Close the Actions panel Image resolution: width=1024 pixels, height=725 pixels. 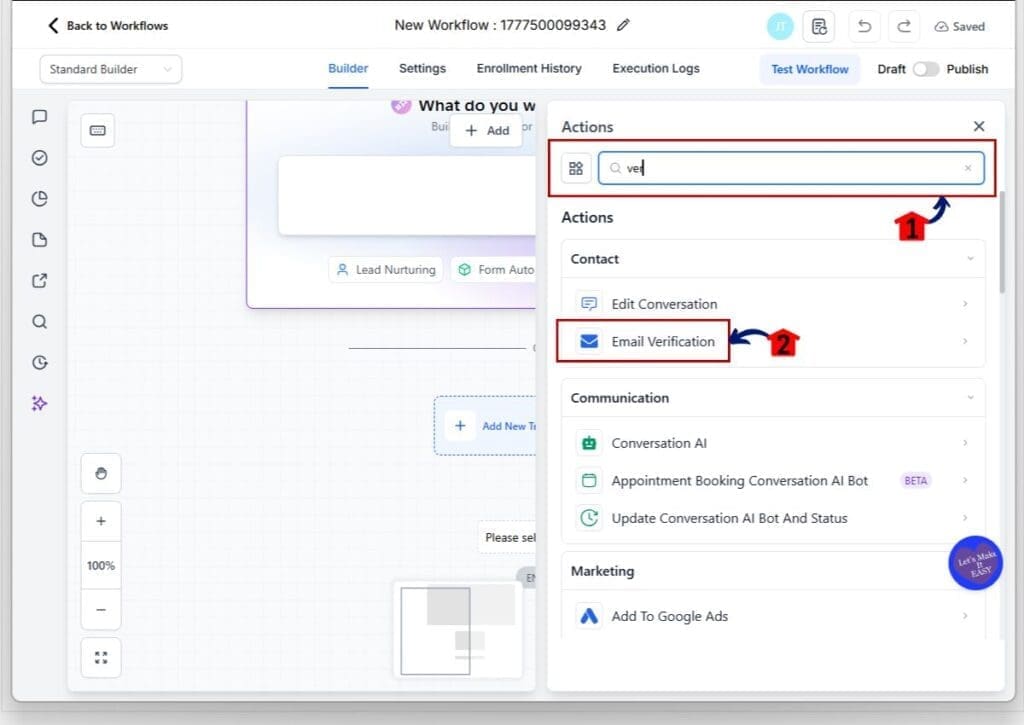point(978,127)
